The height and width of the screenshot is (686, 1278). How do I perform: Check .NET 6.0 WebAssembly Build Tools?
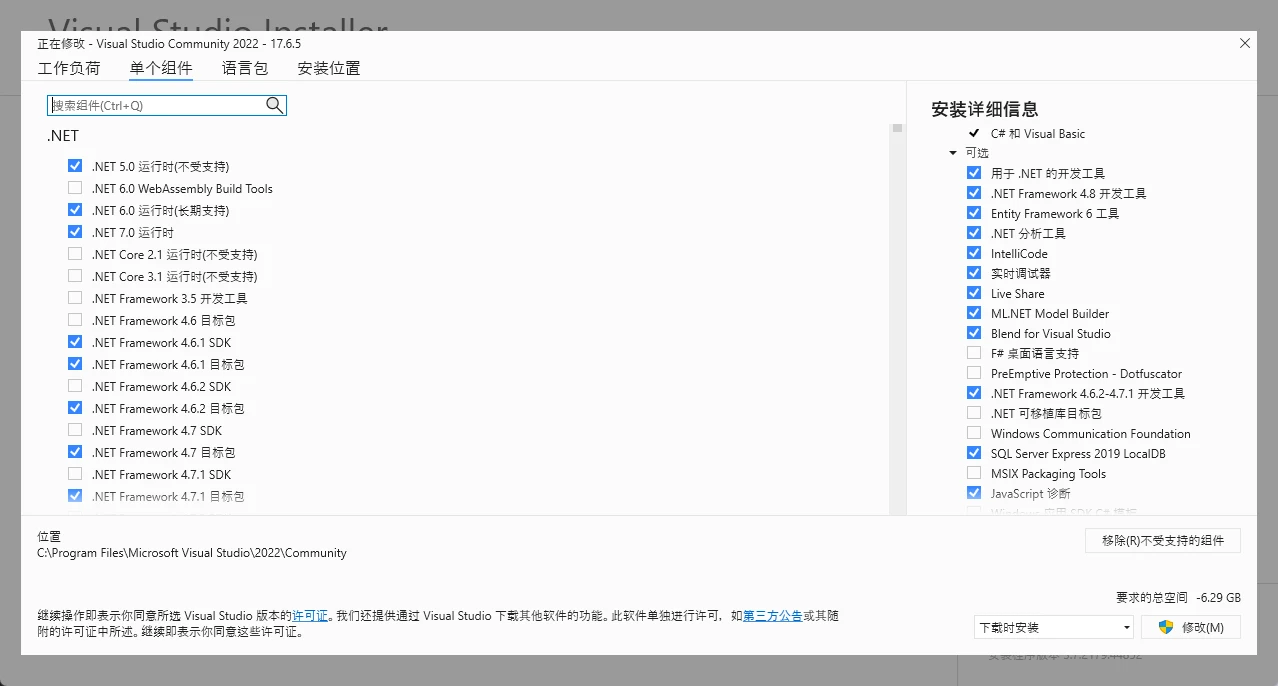pyautogui.click(x=75, y=188)
